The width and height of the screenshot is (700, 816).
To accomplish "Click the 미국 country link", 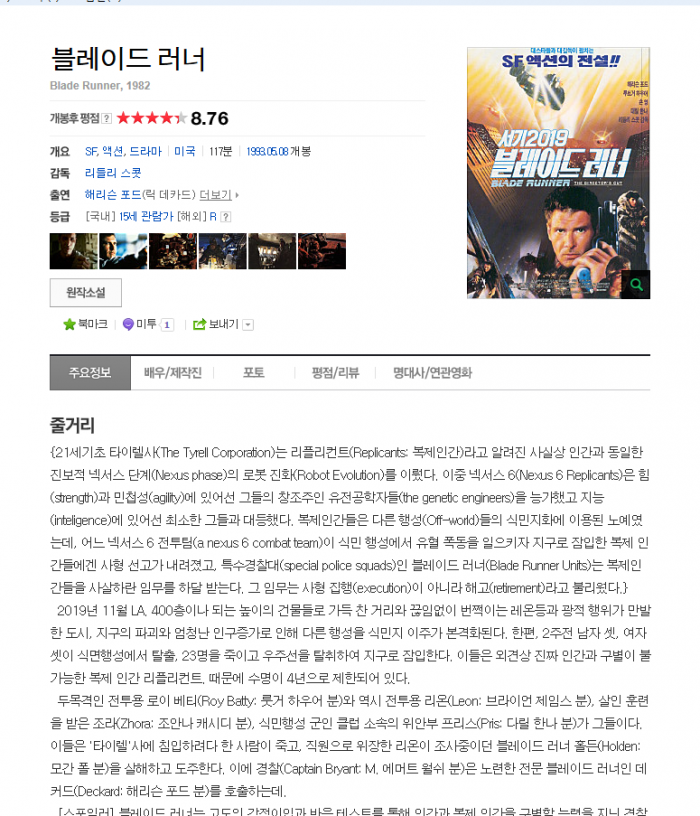I will (x=185, y=151).
